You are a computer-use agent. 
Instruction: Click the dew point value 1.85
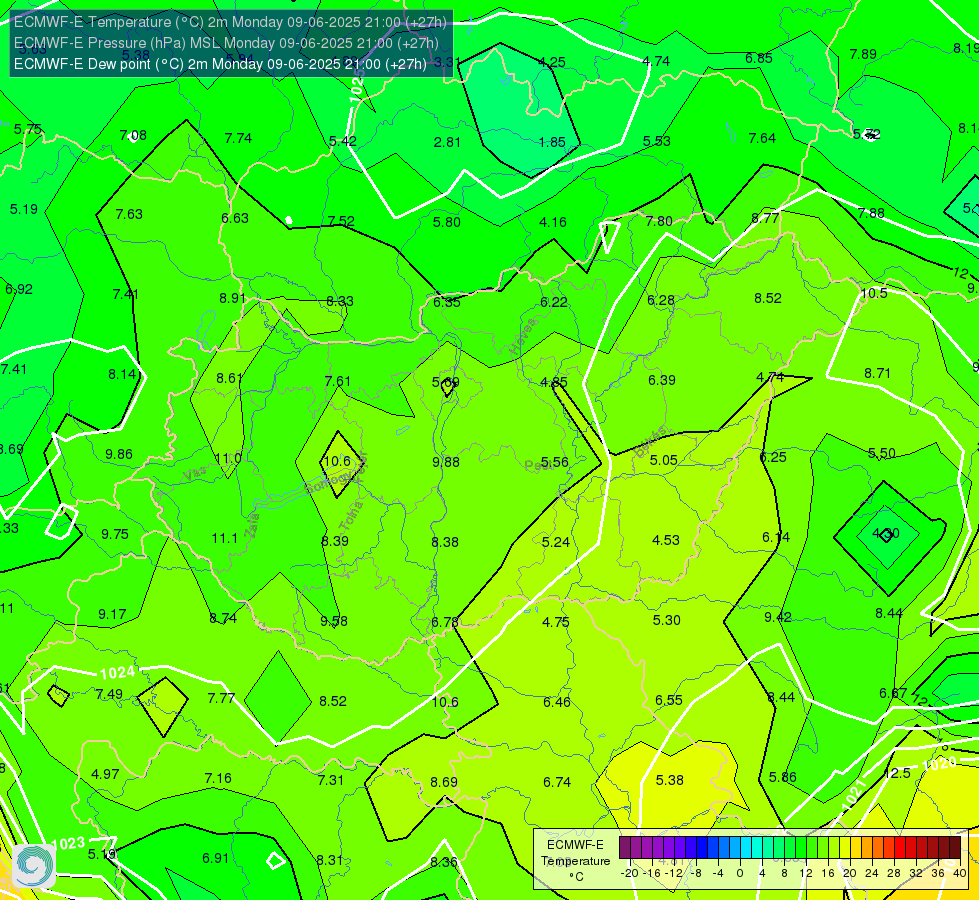click(x=552, y=142)
